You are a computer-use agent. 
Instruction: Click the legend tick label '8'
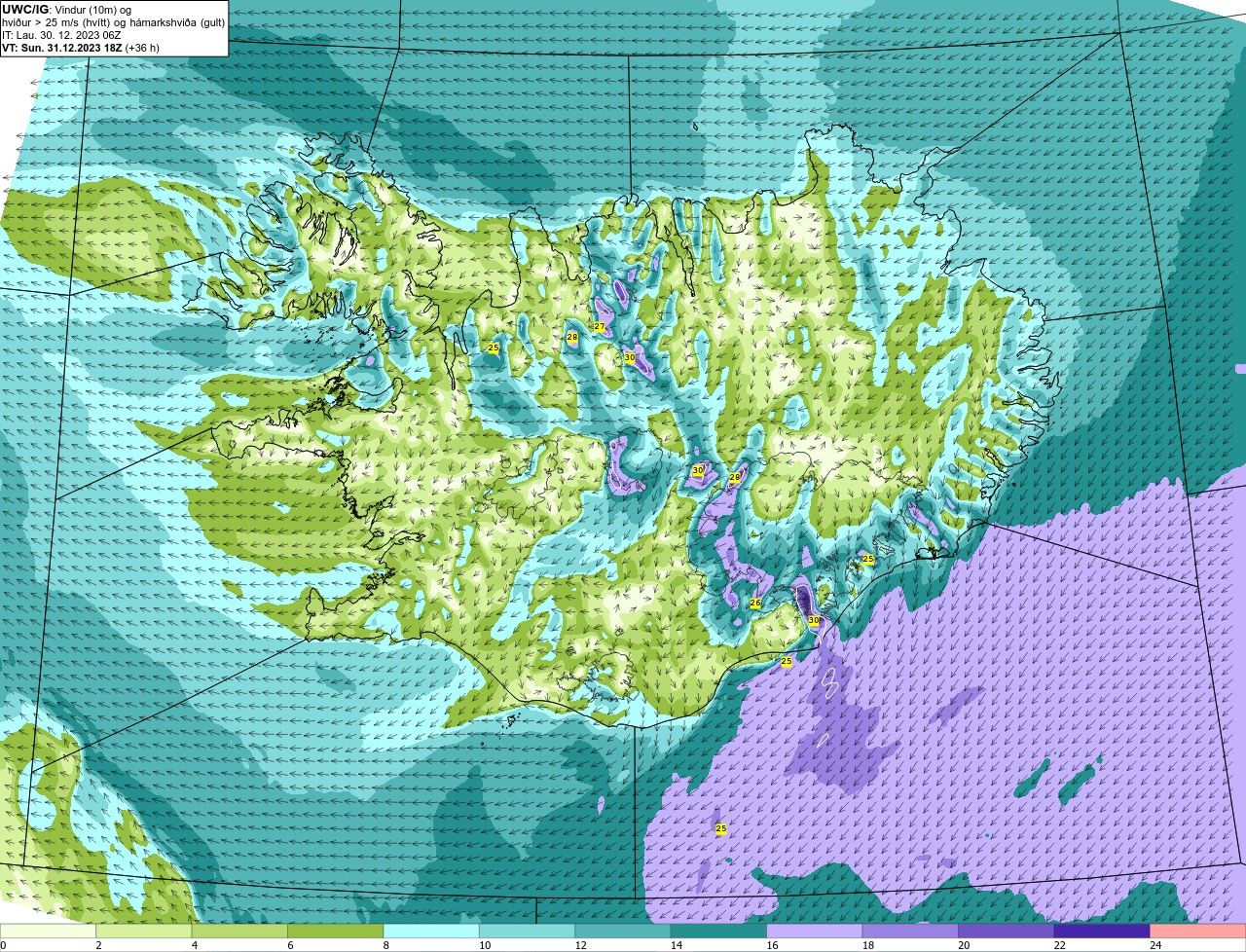click(x=385, y=945)
